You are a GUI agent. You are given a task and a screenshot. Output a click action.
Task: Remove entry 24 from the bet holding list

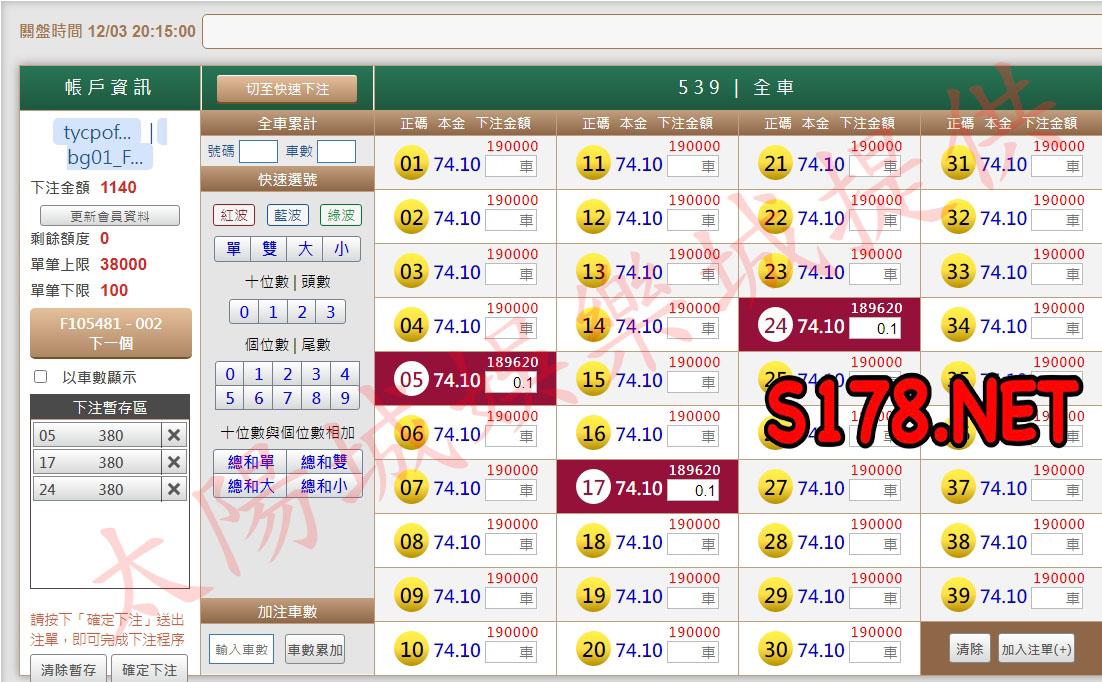tap(174, 489)
